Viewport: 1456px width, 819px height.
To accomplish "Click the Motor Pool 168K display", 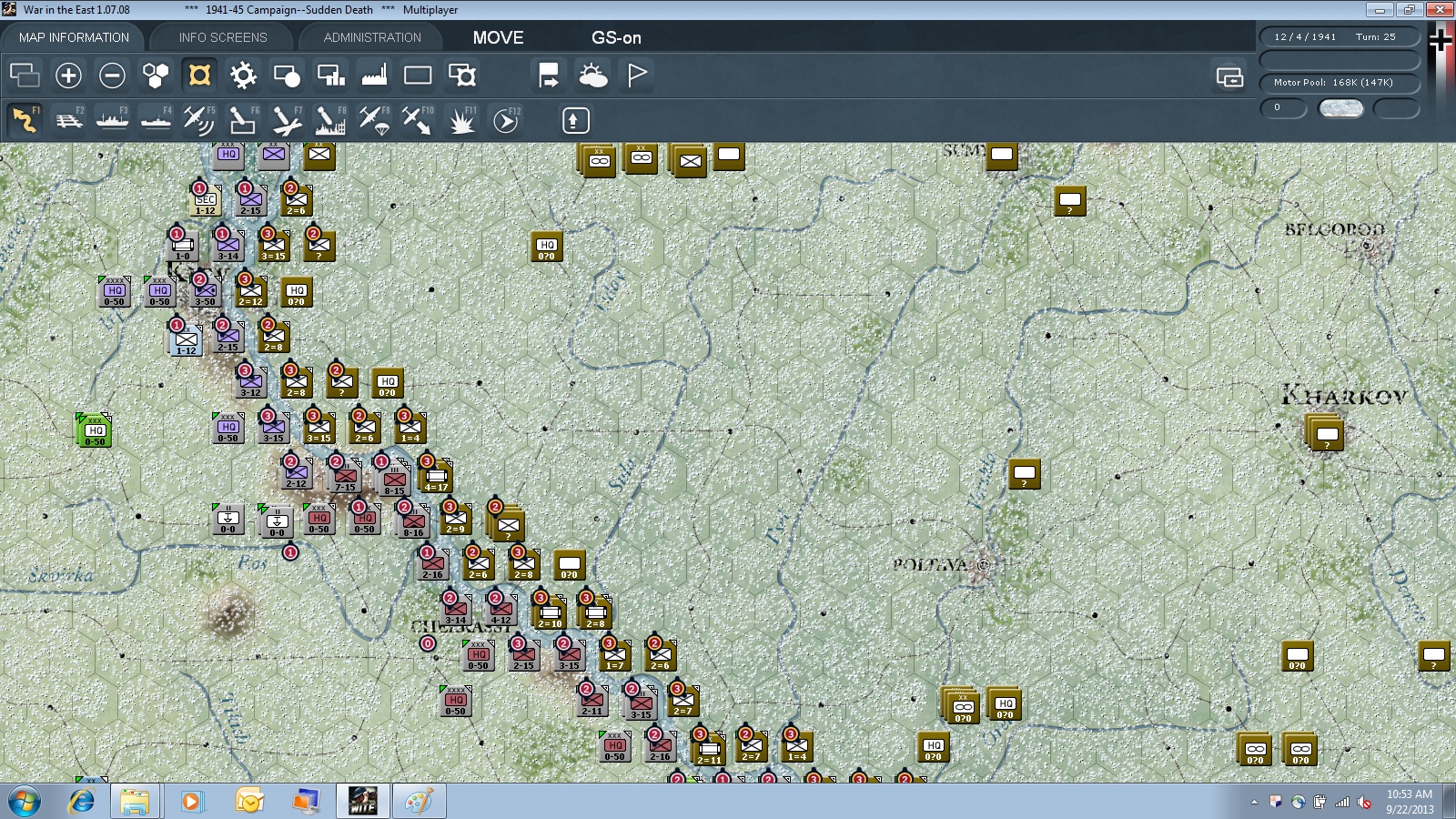I will click(x=1340, y=83).
